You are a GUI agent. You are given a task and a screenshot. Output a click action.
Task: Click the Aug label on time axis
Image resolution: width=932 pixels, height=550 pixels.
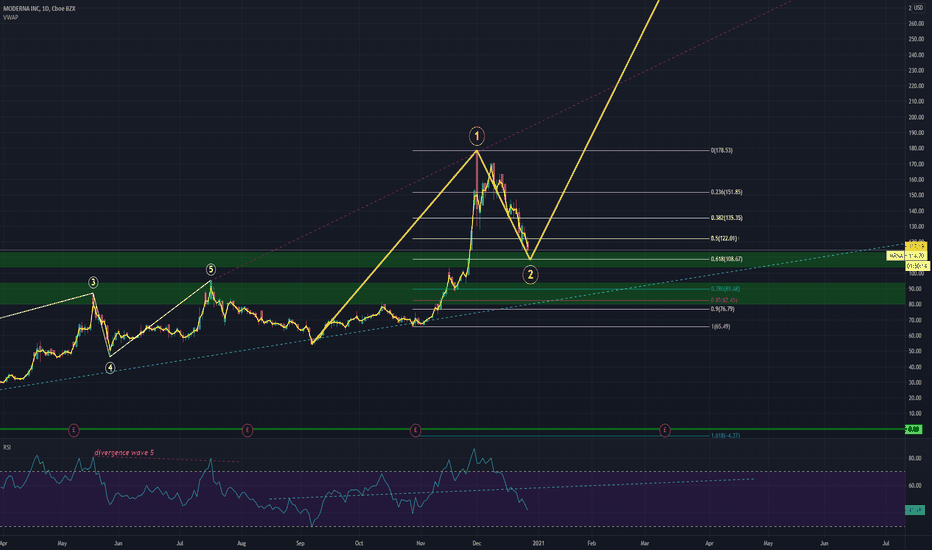241,543
